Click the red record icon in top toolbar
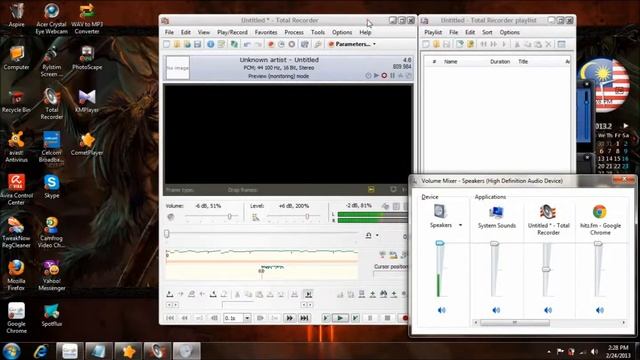The height and width of the screenshot is (360, 640). [271, 44]
